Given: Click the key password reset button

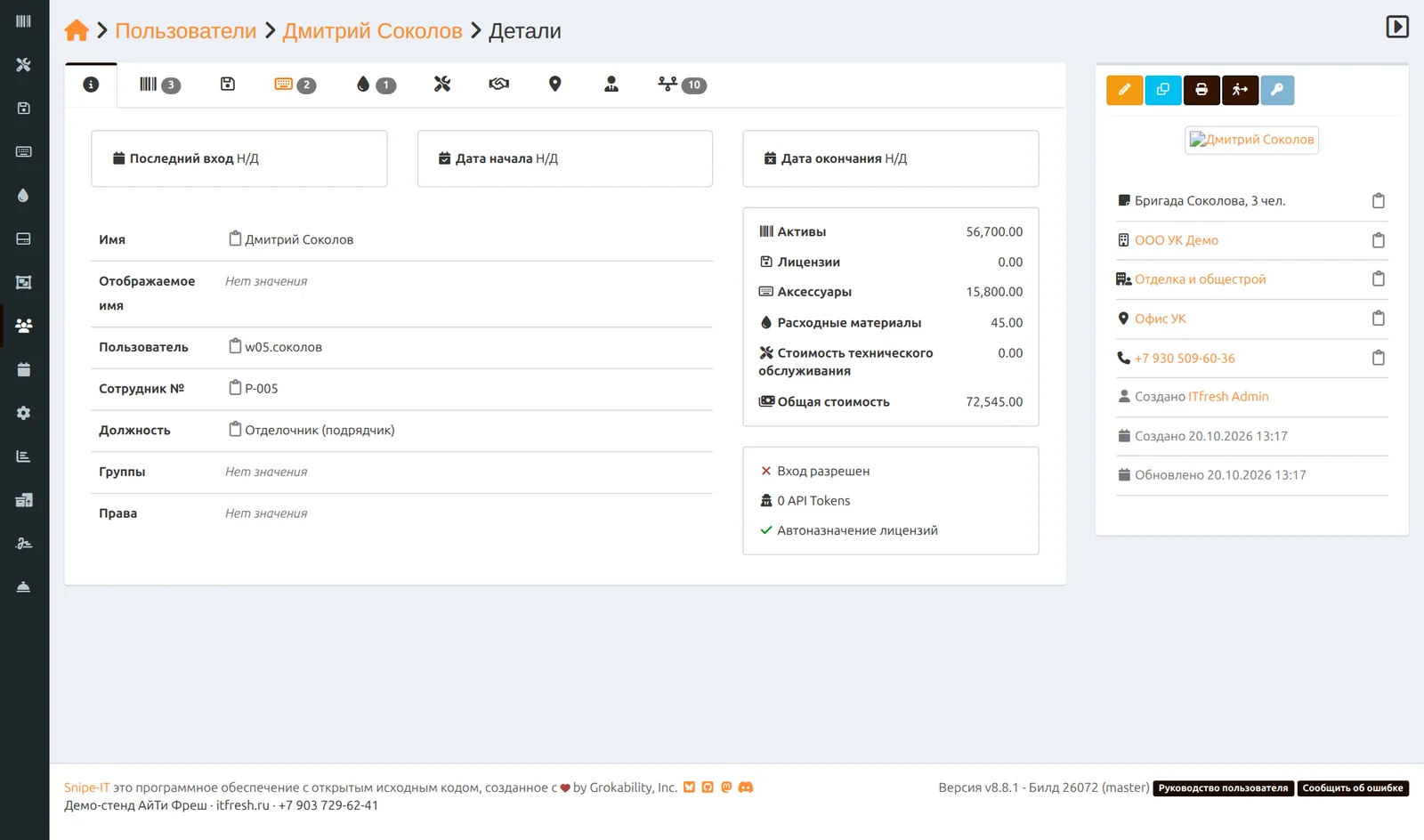Looking at the screenshot, I should coord(1277,90).
